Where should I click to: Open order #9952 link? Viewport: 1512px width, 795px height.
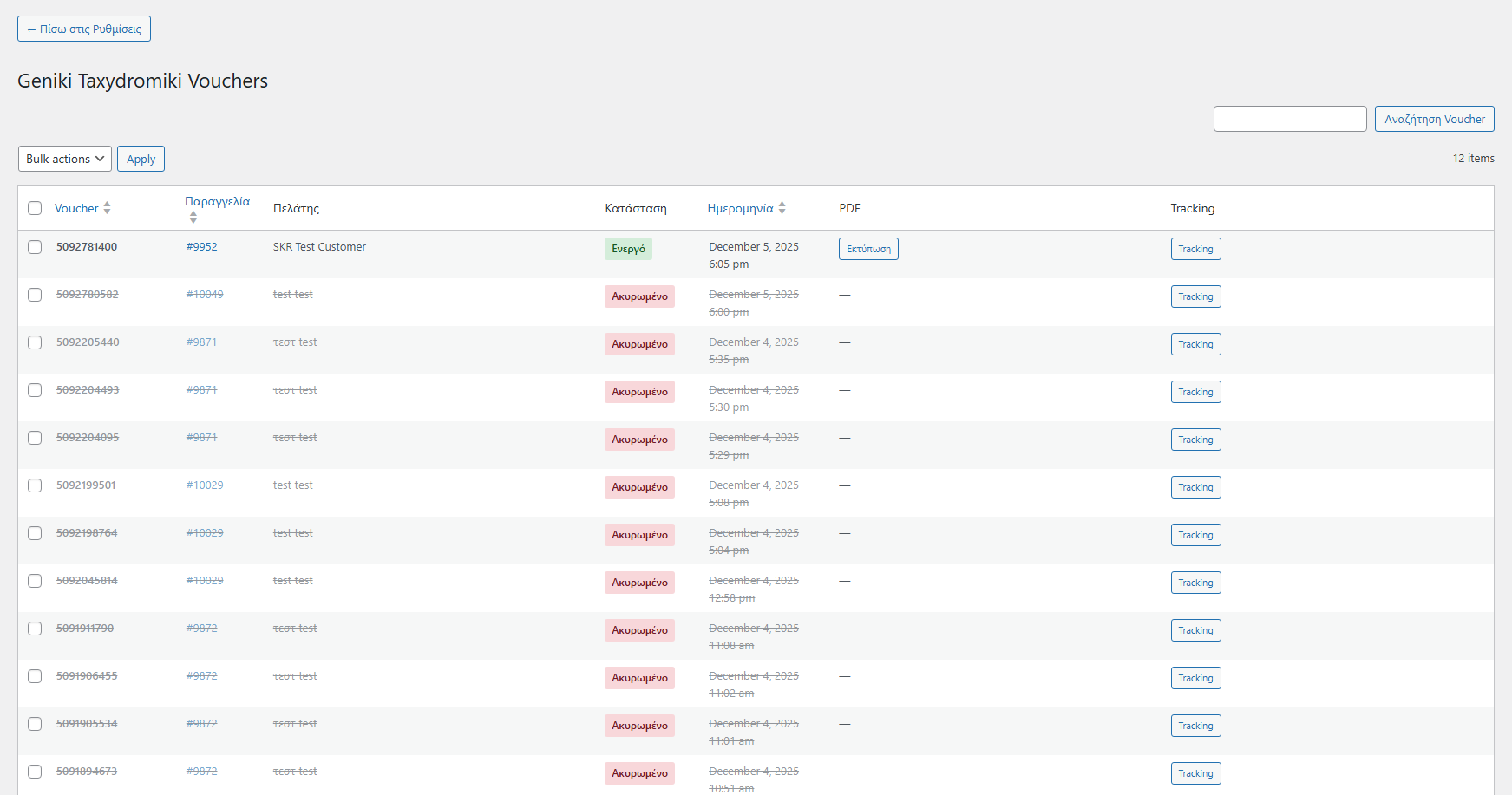[201, 247]
